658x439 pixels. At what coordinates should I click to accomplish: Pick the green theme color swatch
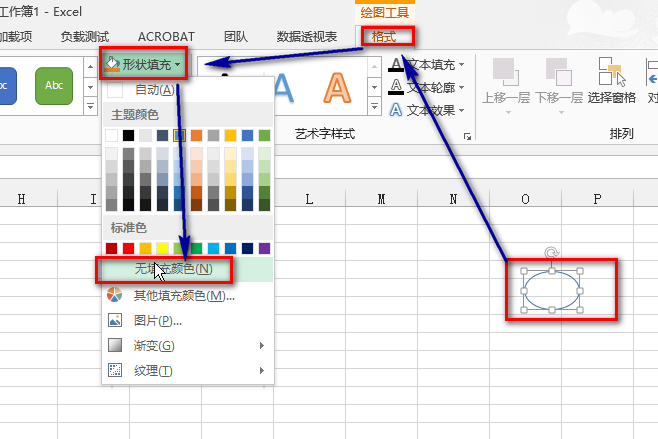point(264,136)
